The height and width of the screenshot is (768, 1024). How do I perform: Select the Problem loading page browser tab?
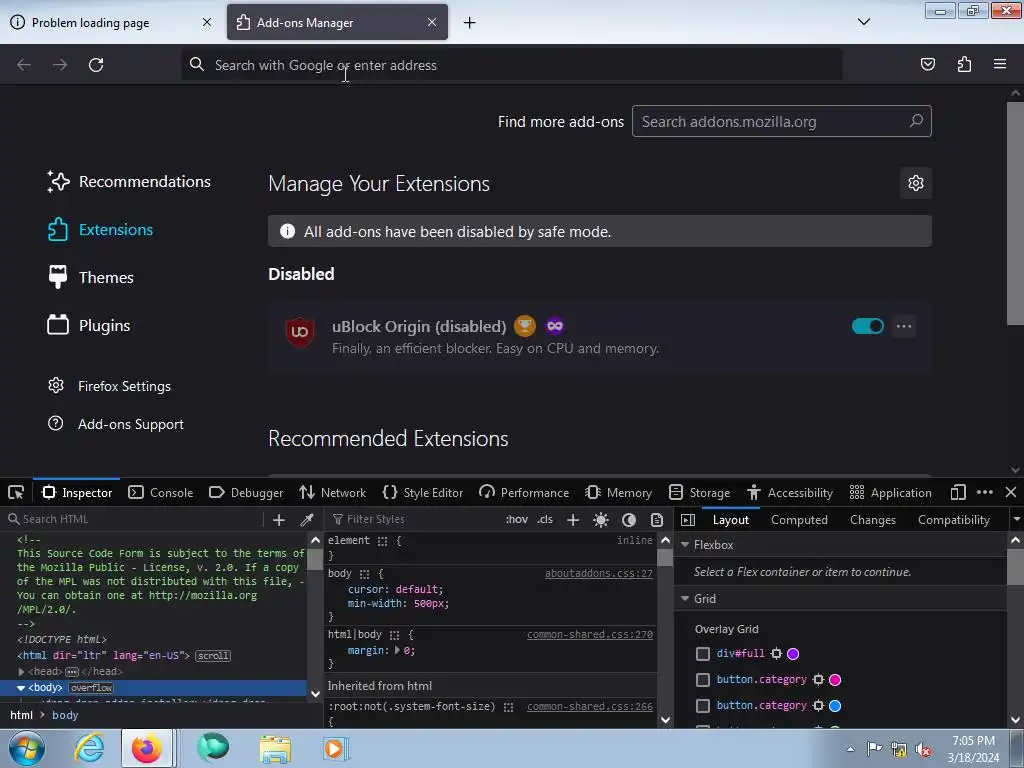click(112, 22)
